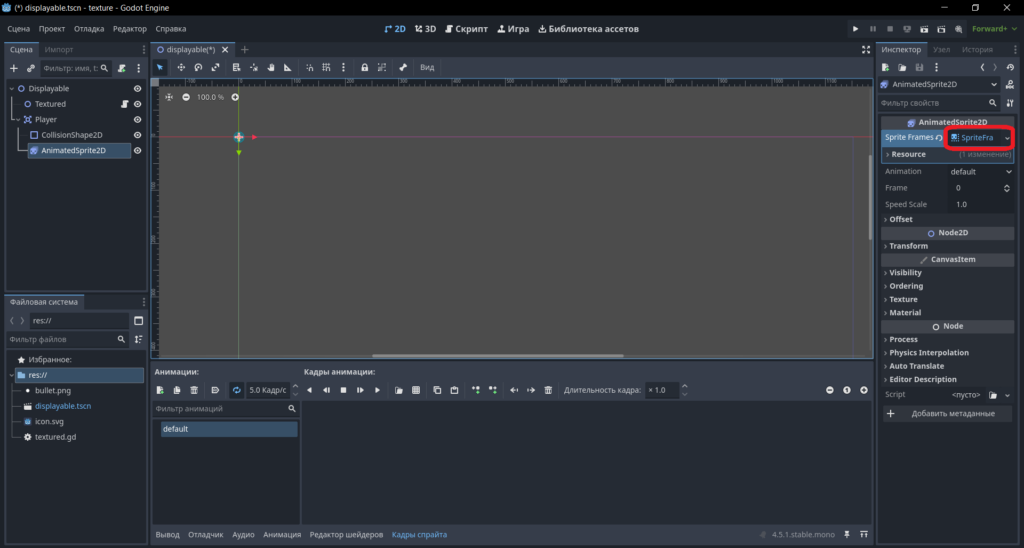Open documentation for AnimatedSprite2D
This screenshot has height=548, width=1024.
[x=1010, y=84]
